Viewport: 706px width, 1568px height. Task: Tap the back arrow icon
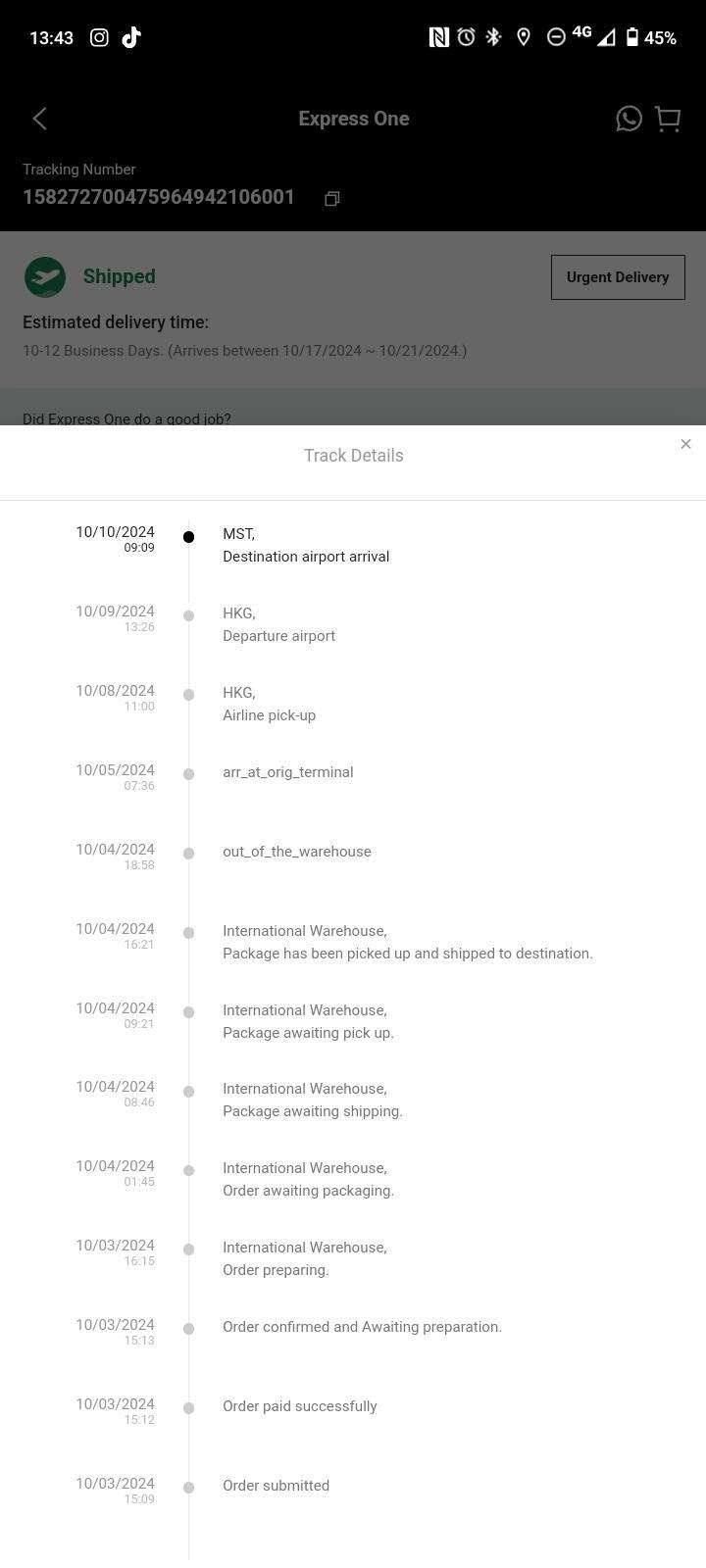point(39,119)
